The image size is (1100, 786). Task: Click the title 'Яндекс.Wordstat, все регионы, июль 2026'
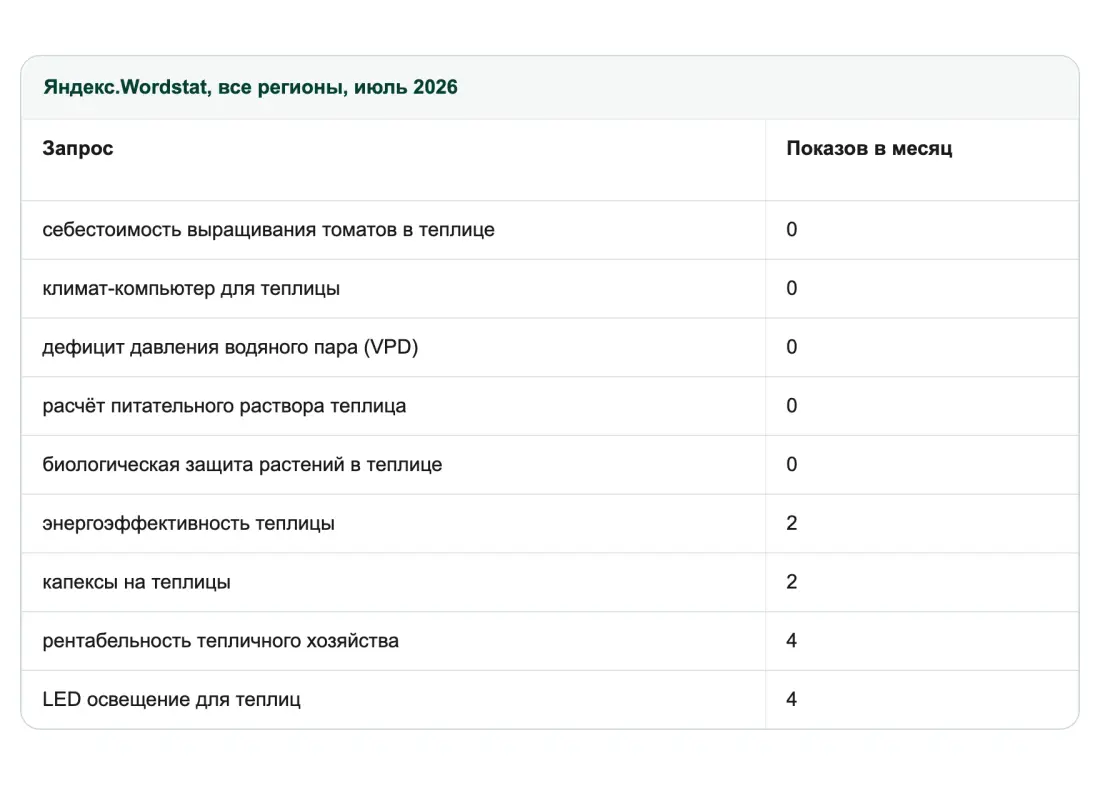250,87
